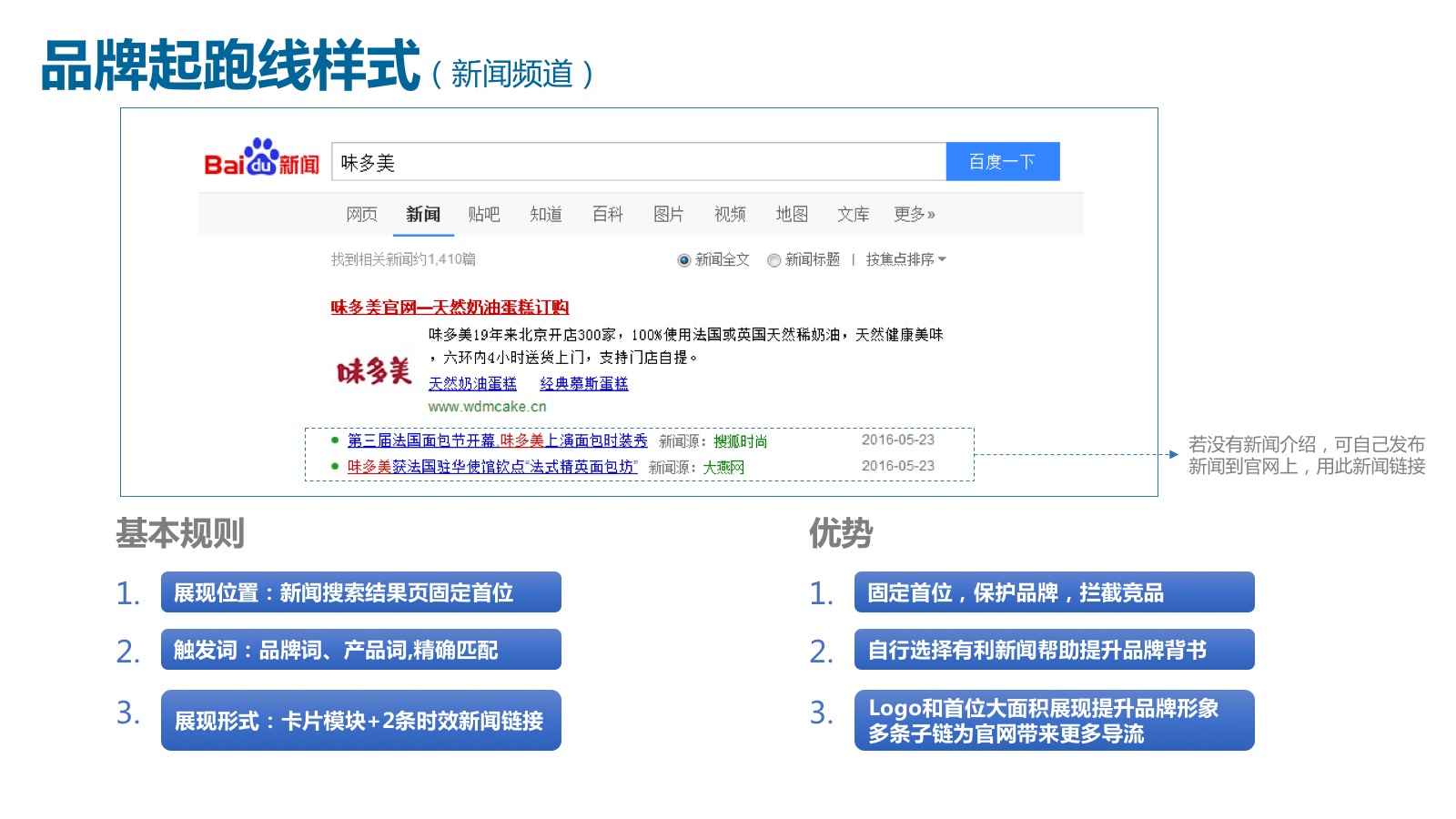Click the Logo和首位大面积展现提升品牌形象 box
The image size is (1456, 819).
coord(1055,721)
